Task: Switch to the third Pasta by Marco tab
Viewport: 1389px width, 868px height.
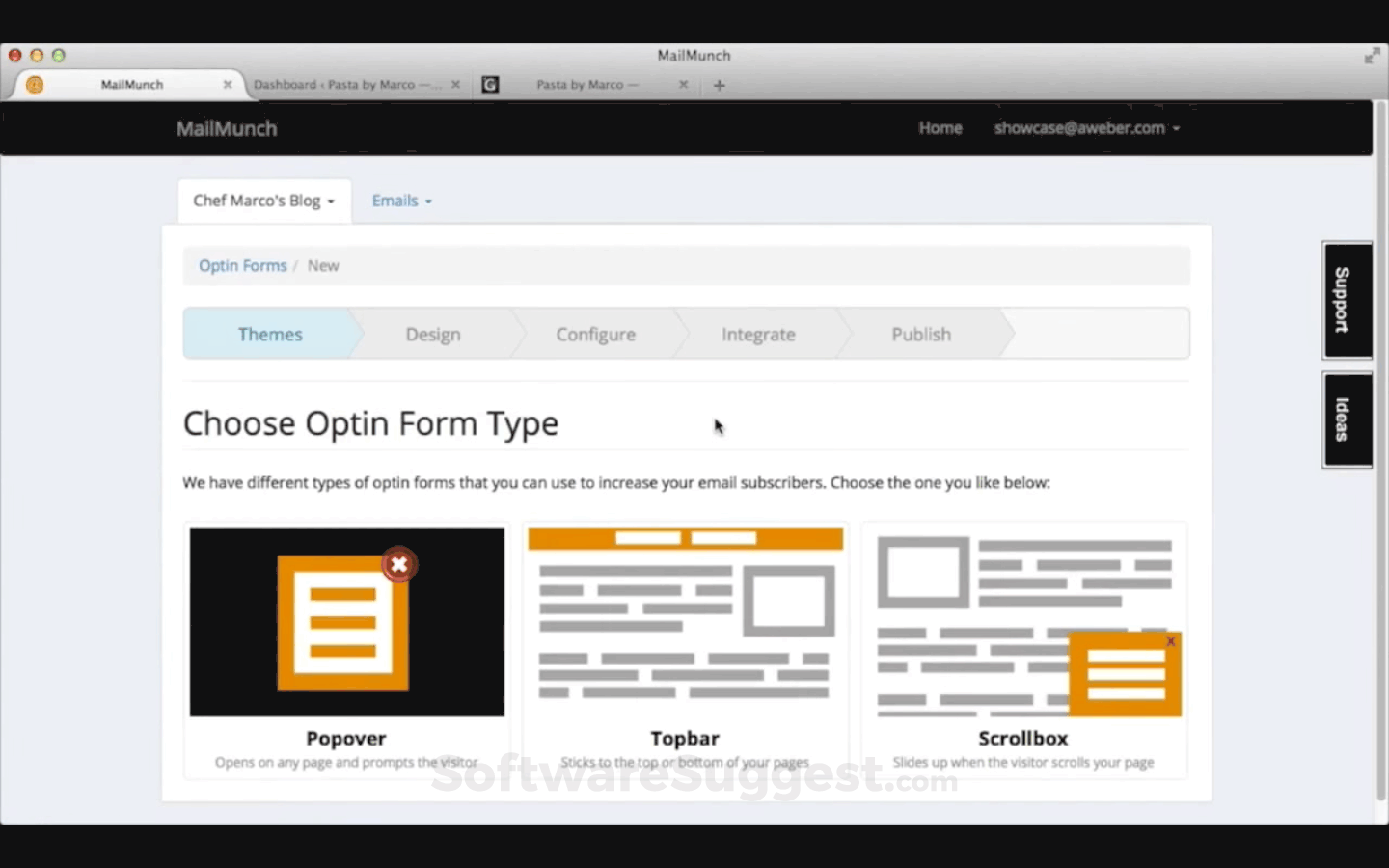Action: [586, 85]
